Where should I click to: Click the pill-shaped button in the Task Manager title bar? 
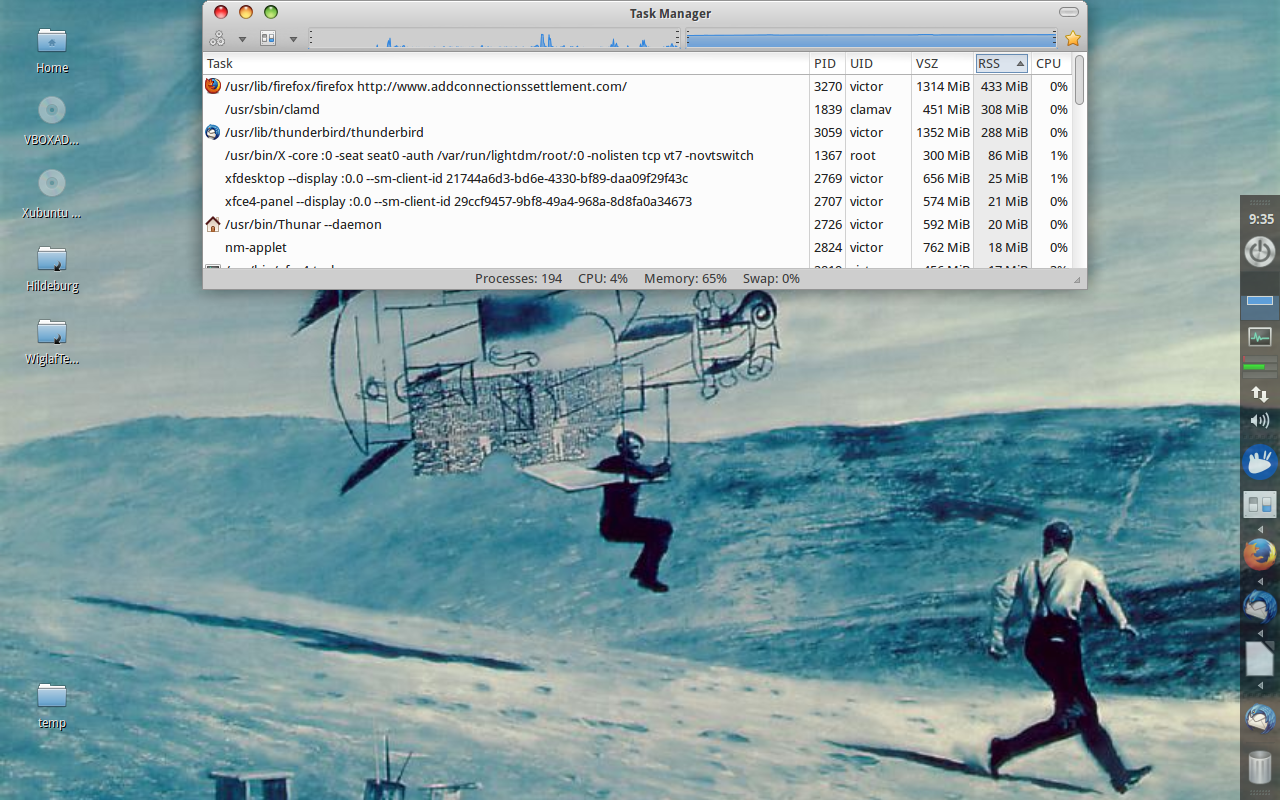click(1069, 12)
